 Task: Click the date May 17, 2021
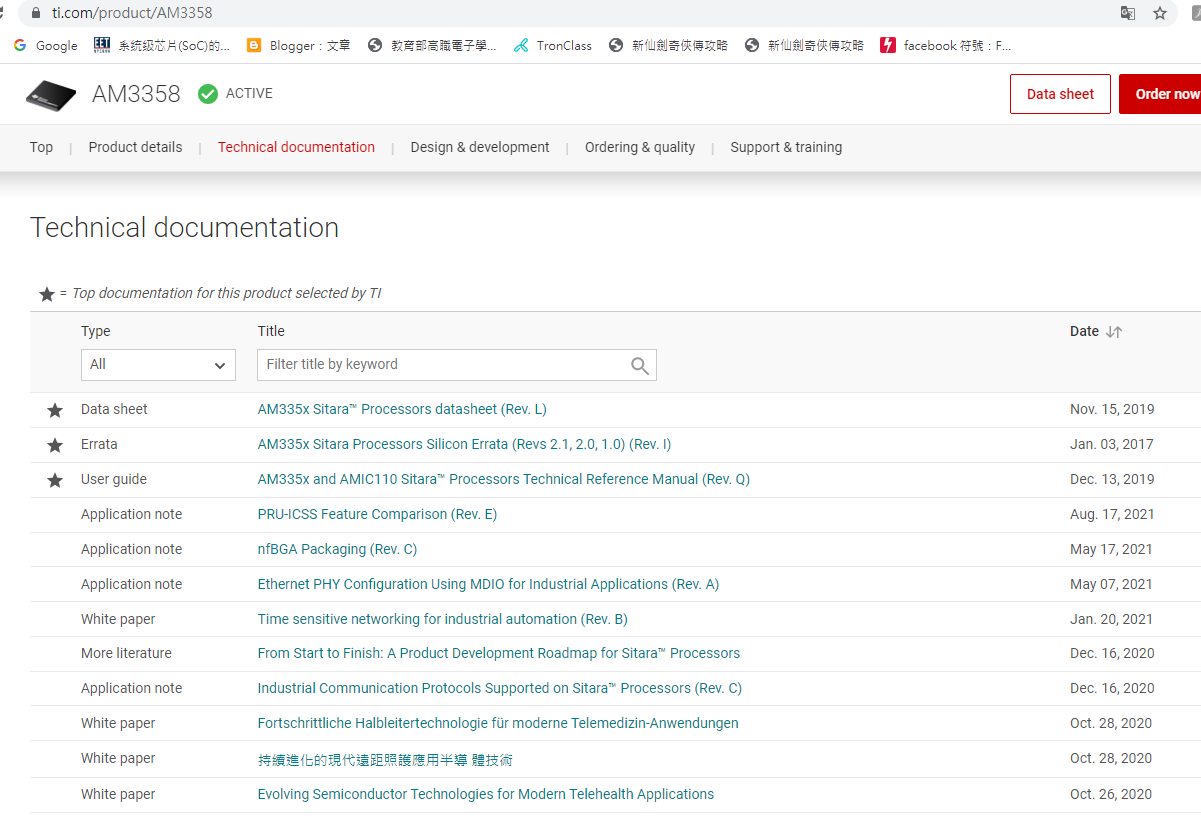coord(1111,549)
